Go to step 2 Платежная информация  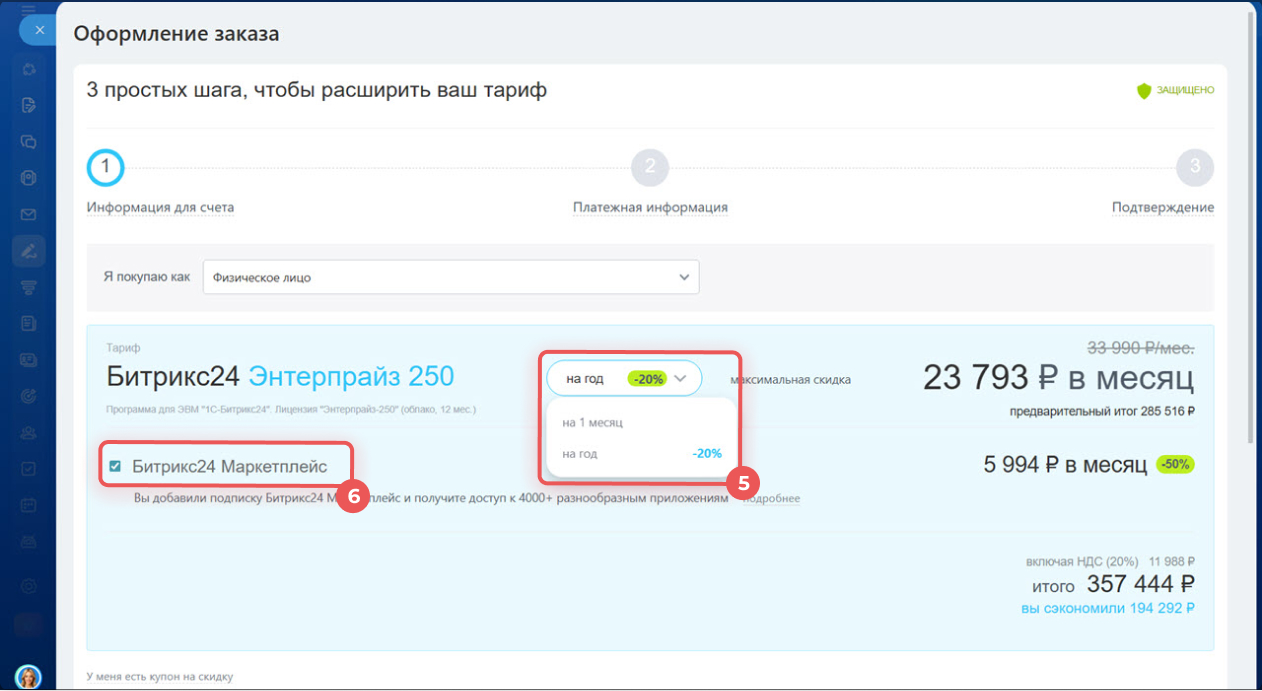[650, 169]
